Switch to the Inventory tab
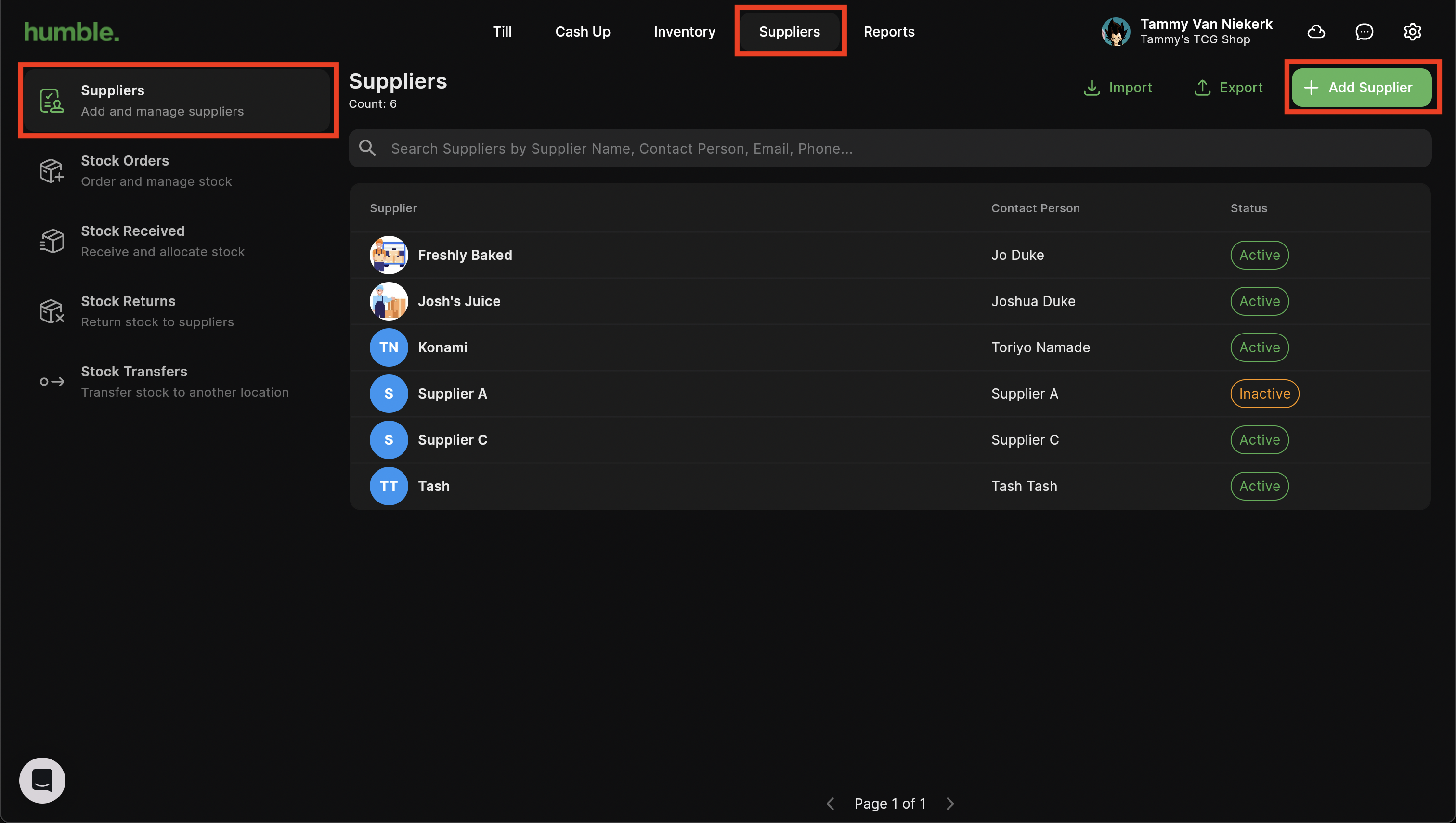The height and width of the screenshot is (823, 1456). (684, 32)
